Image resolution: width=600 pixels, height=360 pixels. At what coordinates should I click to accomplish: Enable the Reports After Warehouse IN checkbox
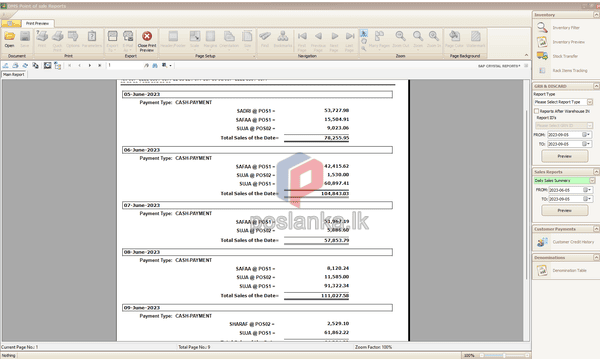(536, 111)
